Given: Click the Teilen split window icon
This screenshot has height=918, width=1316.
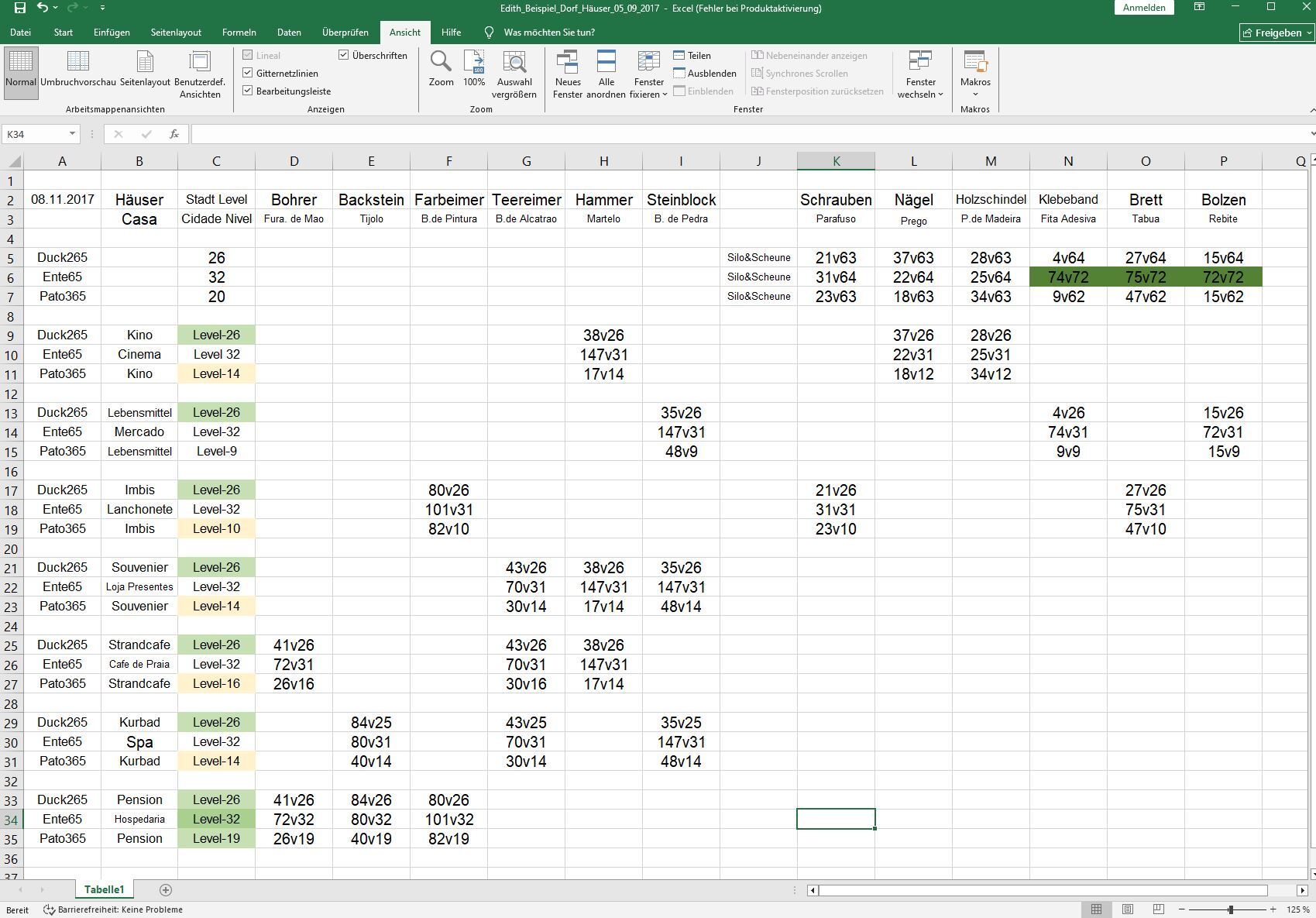Looking at the screenshot, I should click(x=679, y=56).
